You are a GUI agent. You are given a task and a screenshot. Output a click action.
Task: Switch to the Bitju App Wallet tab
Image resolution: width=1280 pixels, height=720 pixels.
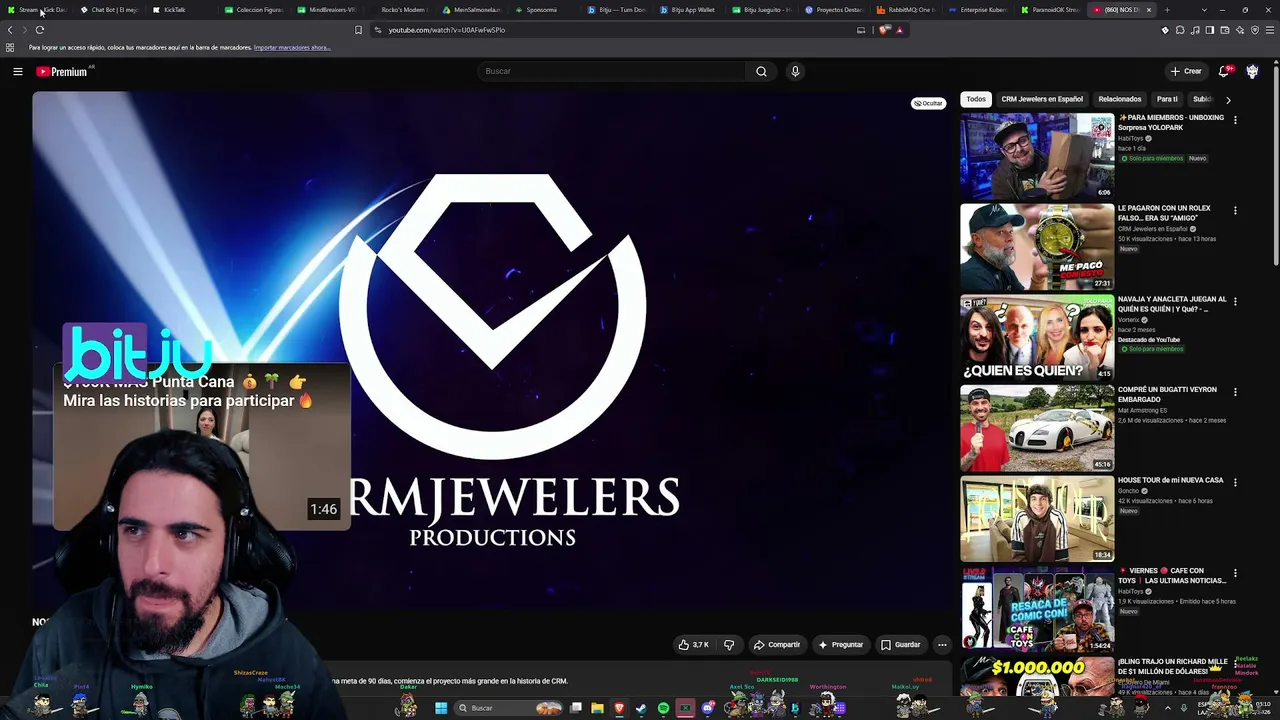[x=692, y=10]
